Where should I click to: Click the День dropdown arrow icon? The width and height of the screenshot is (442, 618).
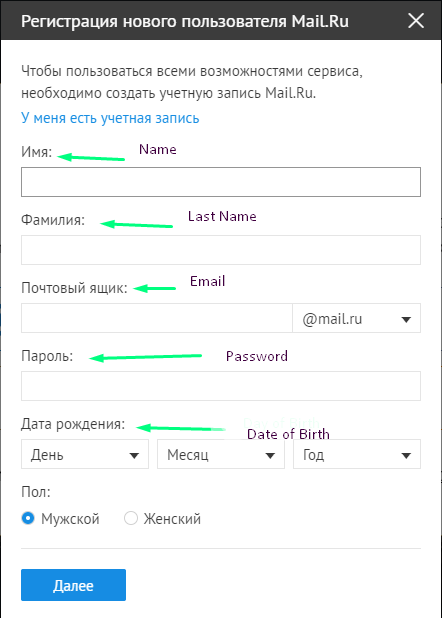tap(134, 456)
